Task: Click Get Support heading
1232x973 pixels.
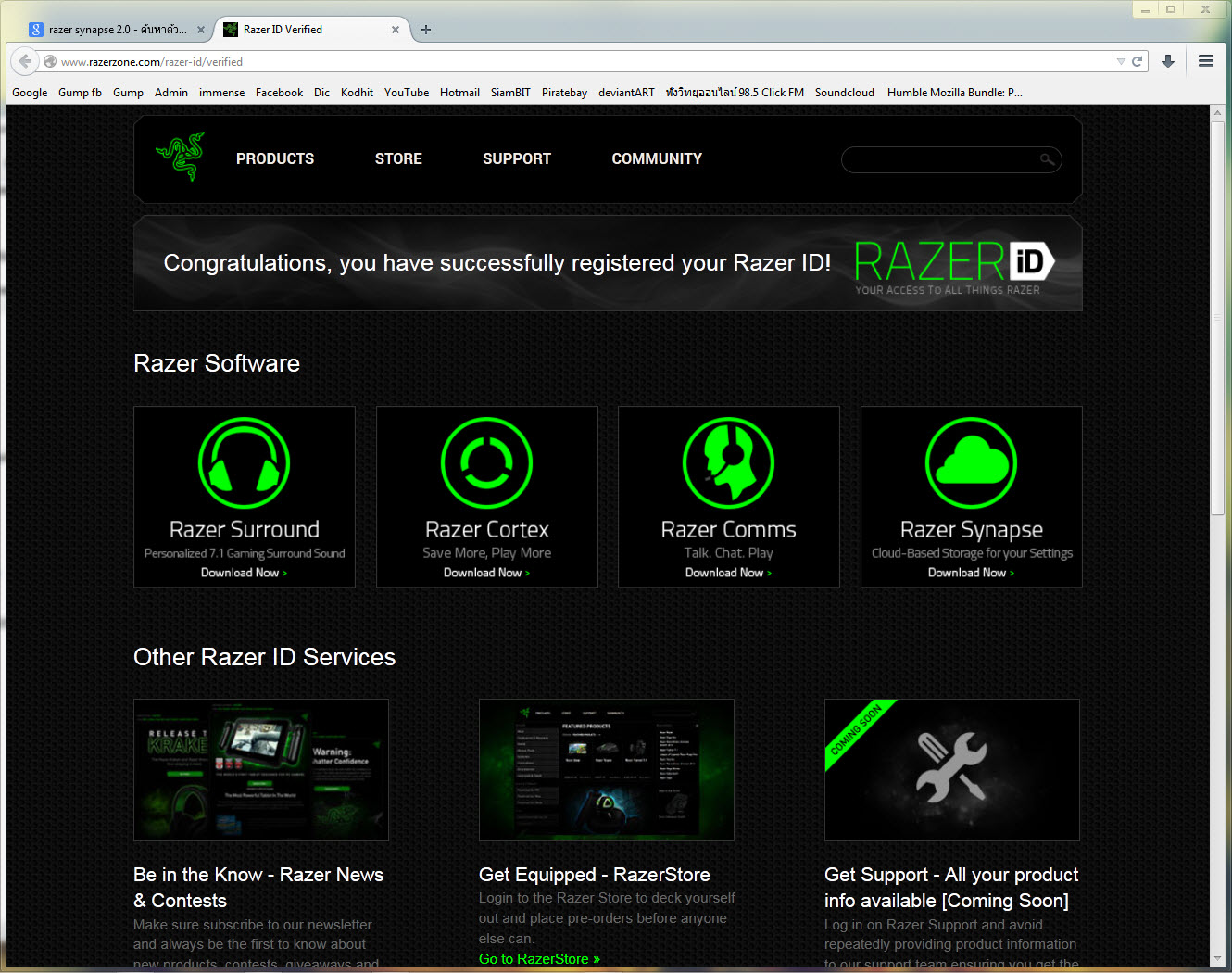Action: pyautogui.click(x=951, y=888)
